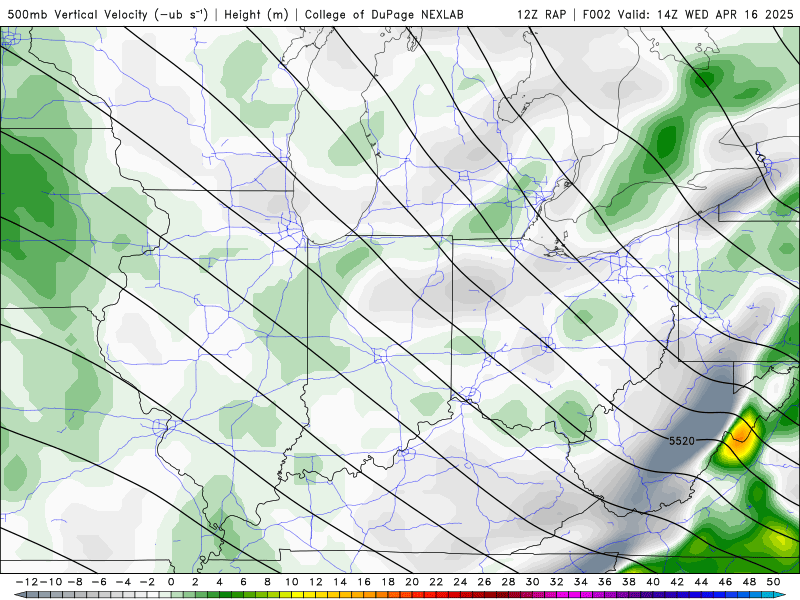Image resolution: width=800 pixels, height=600 pixels.
Task: Click 'College of DuPage NEXLAB' text
Action: pos(384,14)
